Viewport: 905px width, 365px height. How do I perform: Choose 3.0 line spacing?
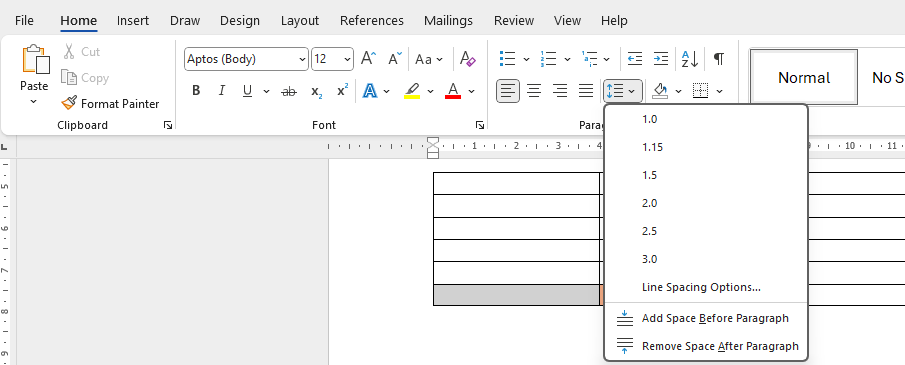coord(705,259)
